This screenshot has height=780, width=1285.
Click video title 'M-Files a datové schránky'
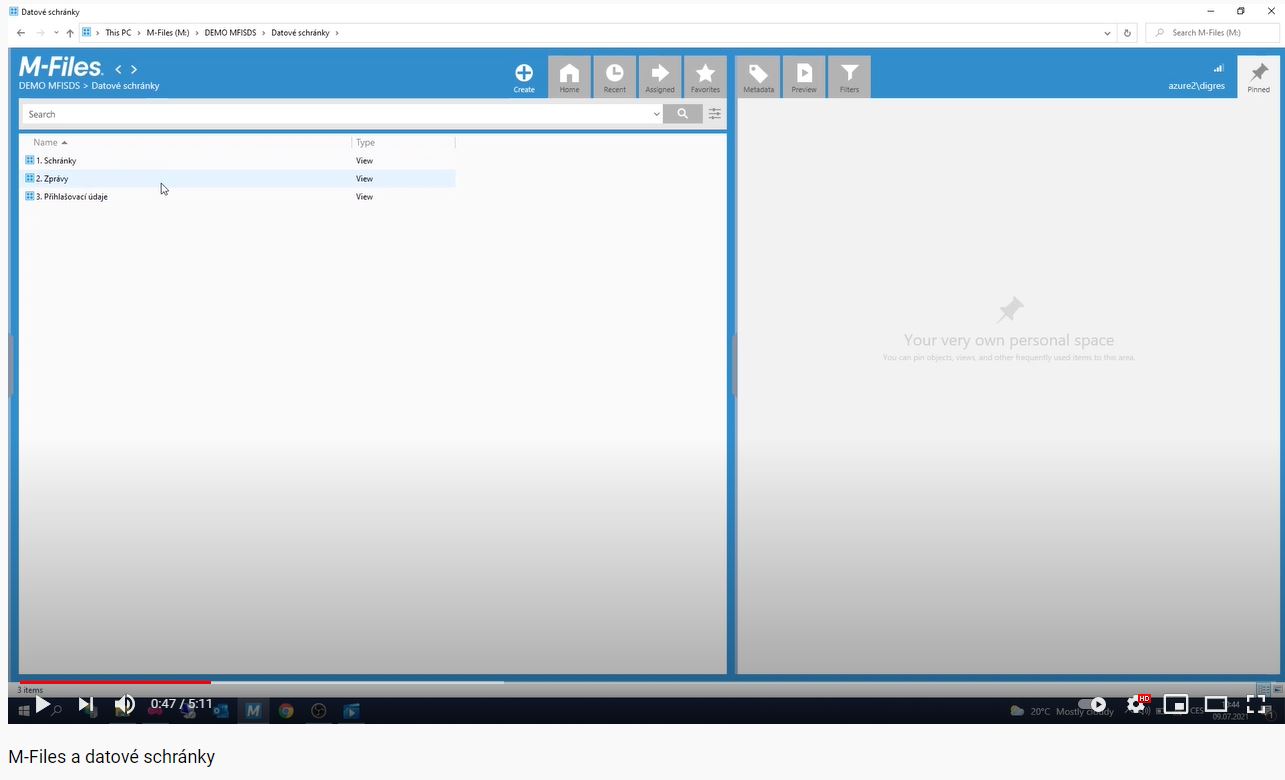click(x=111, y=757)
